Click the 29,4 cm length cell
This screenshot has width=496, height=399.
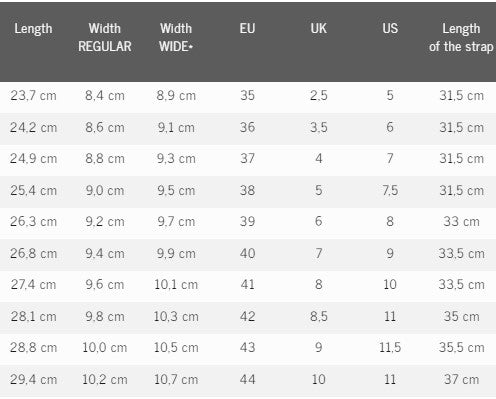pos(33,379)
